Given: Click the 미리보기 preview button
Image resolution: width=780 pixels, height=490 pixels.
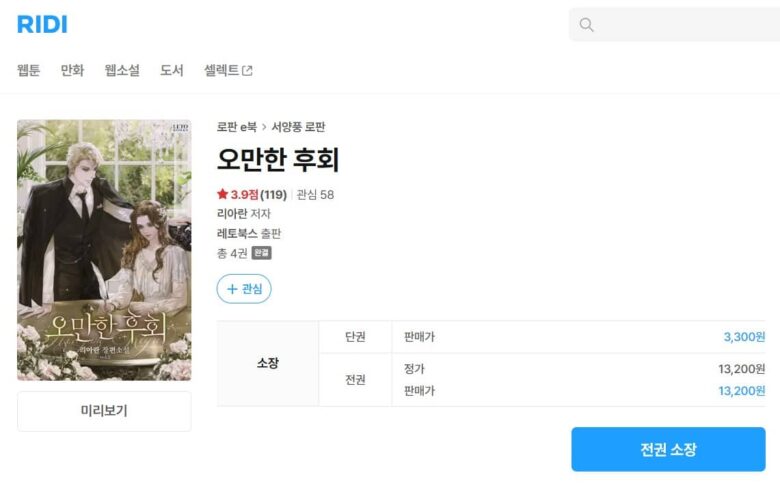Looking at the screenshot, I should [104, 411].
